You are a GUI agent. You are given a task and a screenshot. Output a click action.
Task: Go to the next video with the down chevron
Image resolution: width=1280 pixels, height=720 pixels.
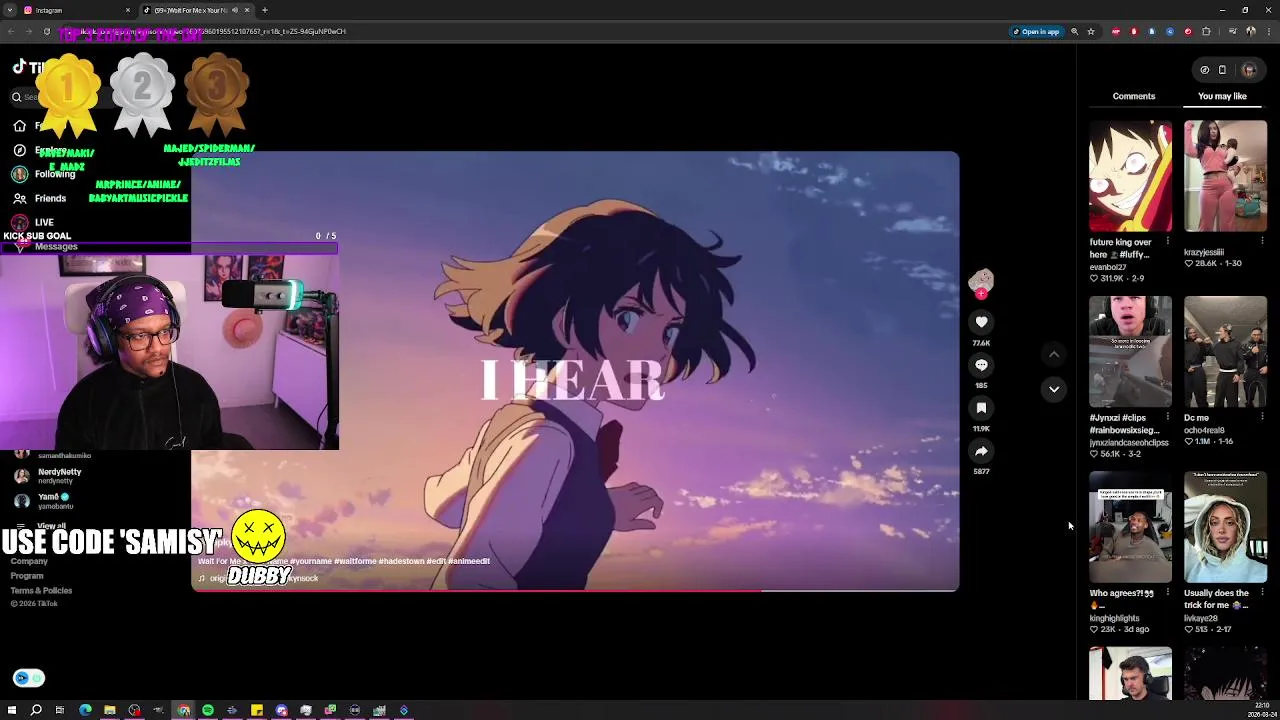click(1054, 389)
